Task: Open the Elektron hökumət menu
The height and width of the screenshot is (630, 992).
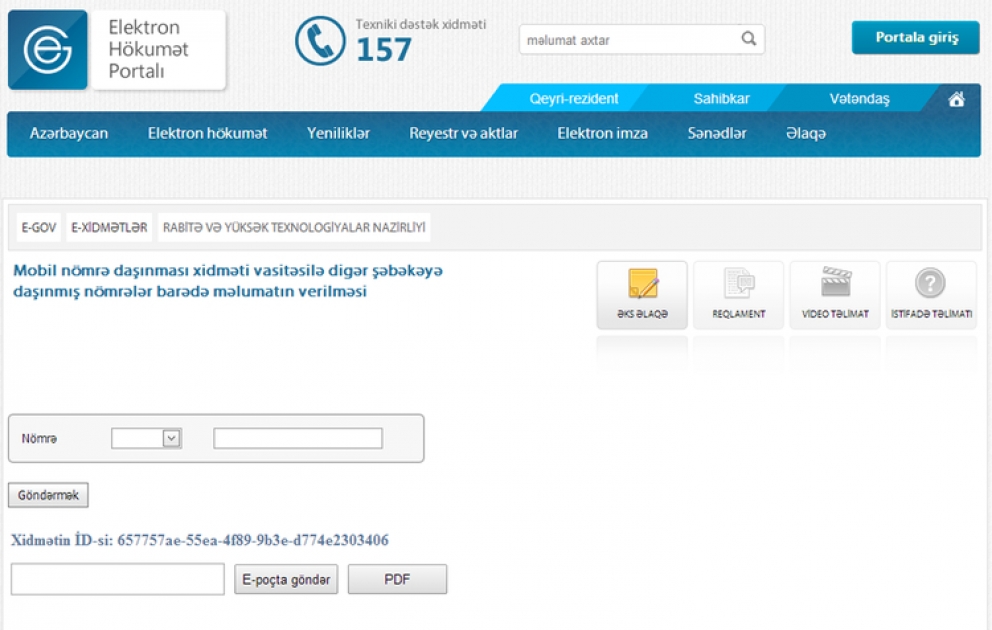Action: pyautogui.click(x=208, y=133)
